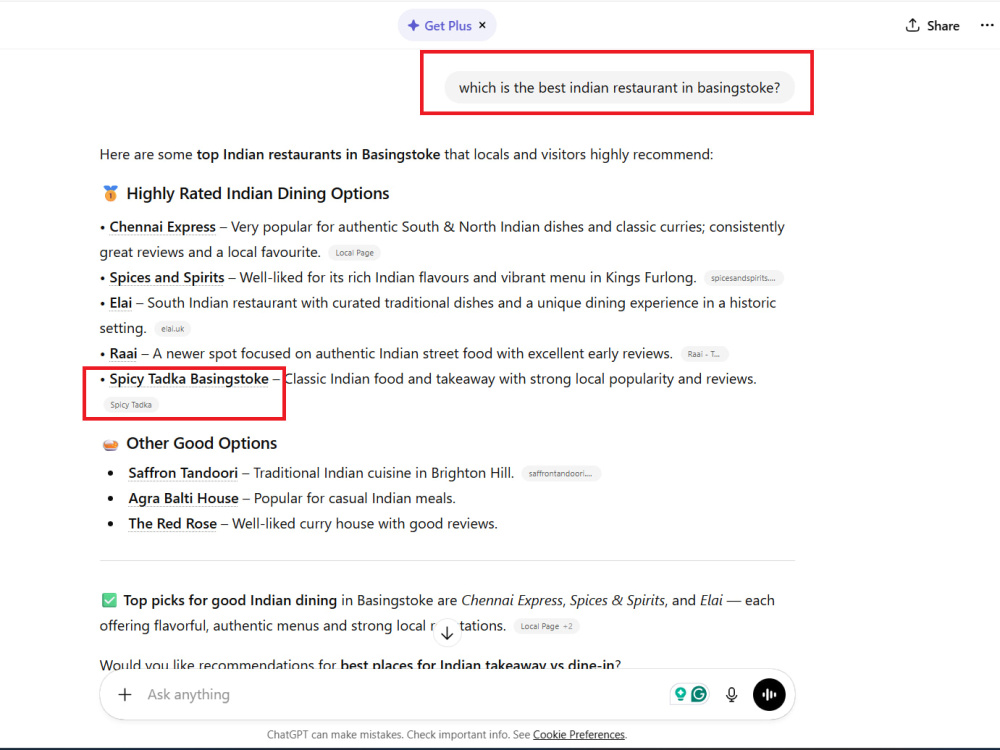The height and width of the screenshot is (750, 1000).
Task: Open the Saffron Tandoori link
Action: (x=183, y=473)
